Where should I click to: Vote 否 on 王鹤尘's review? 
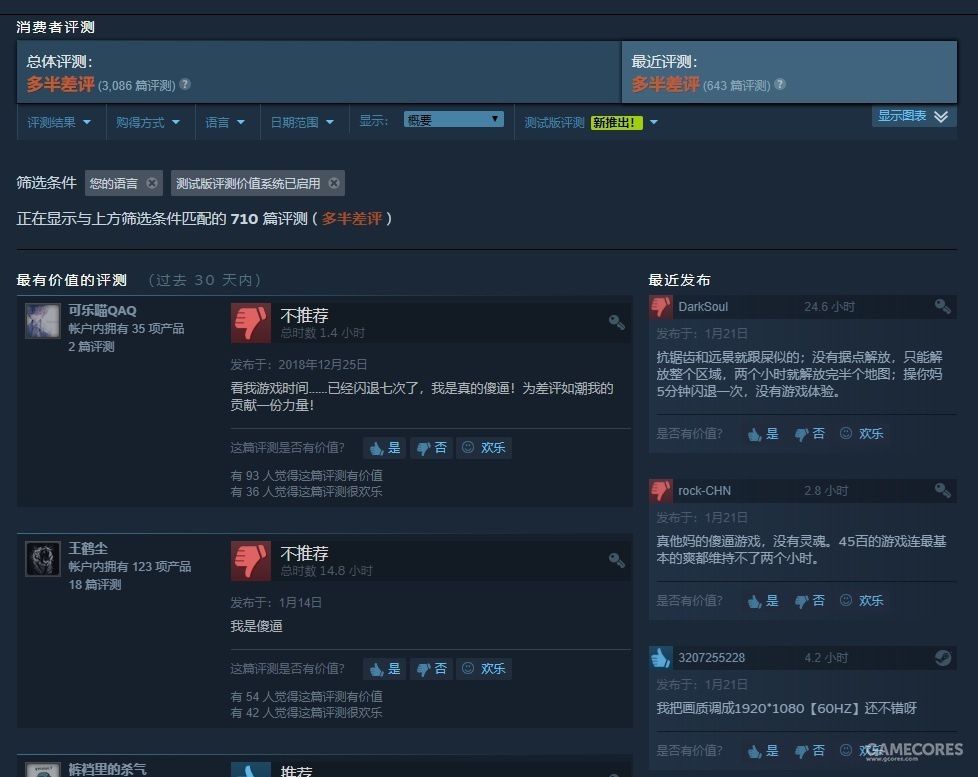(x=432, y=669)
